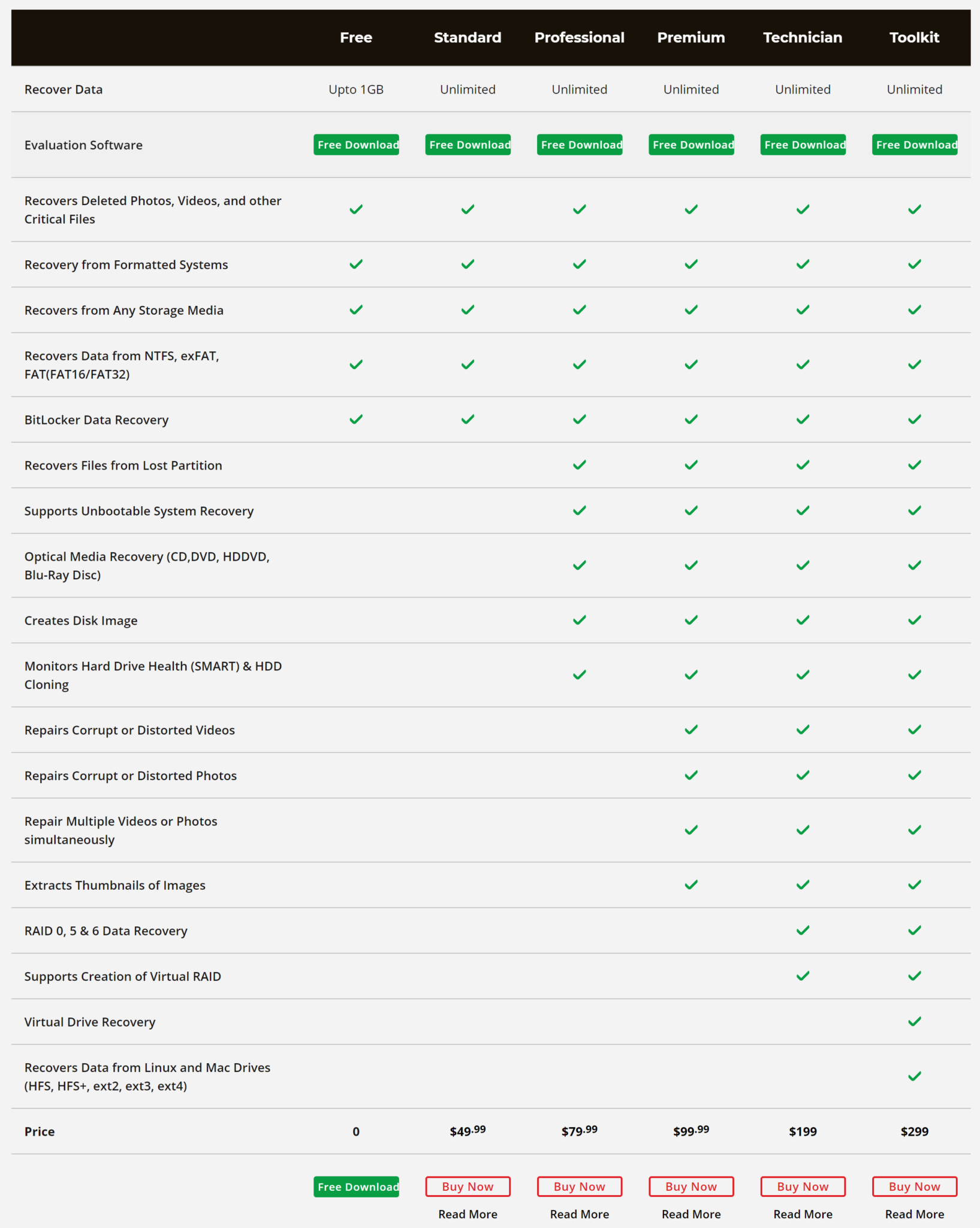Click the Toolkit column header
The height and width of the screenshot is (1228, 980).
[x=915, y=37]
